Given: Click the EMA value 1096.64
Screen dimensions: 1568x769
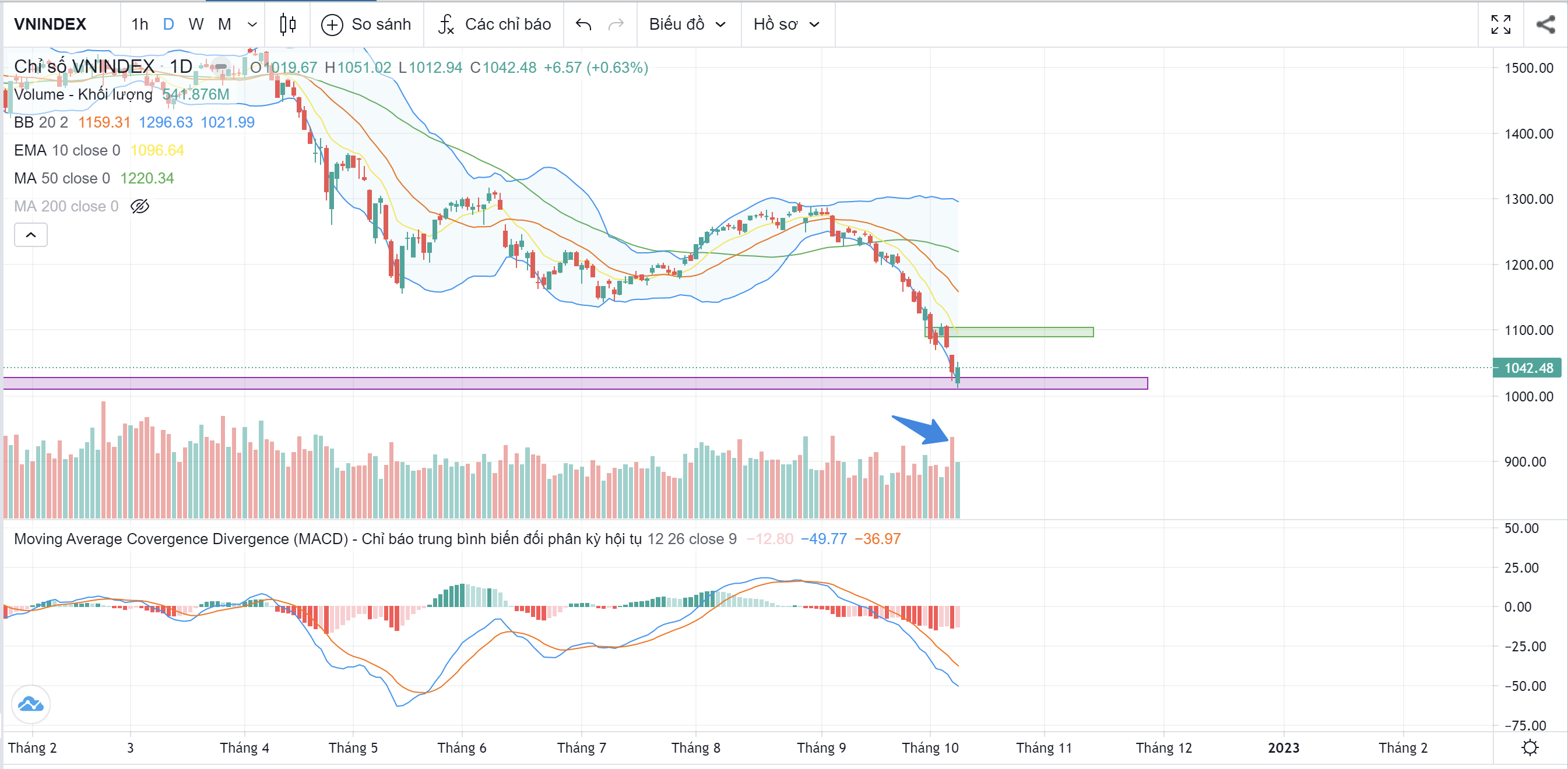Looking at the screenshot, I should [x=157, y=150].
